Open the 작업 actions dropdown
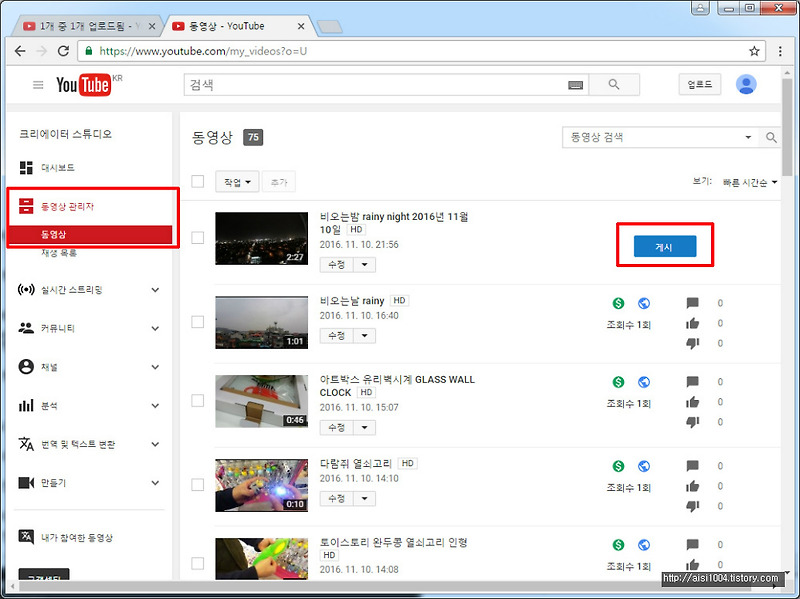The width and height of the screenshot is (800, 599). [x=237, y=182]
